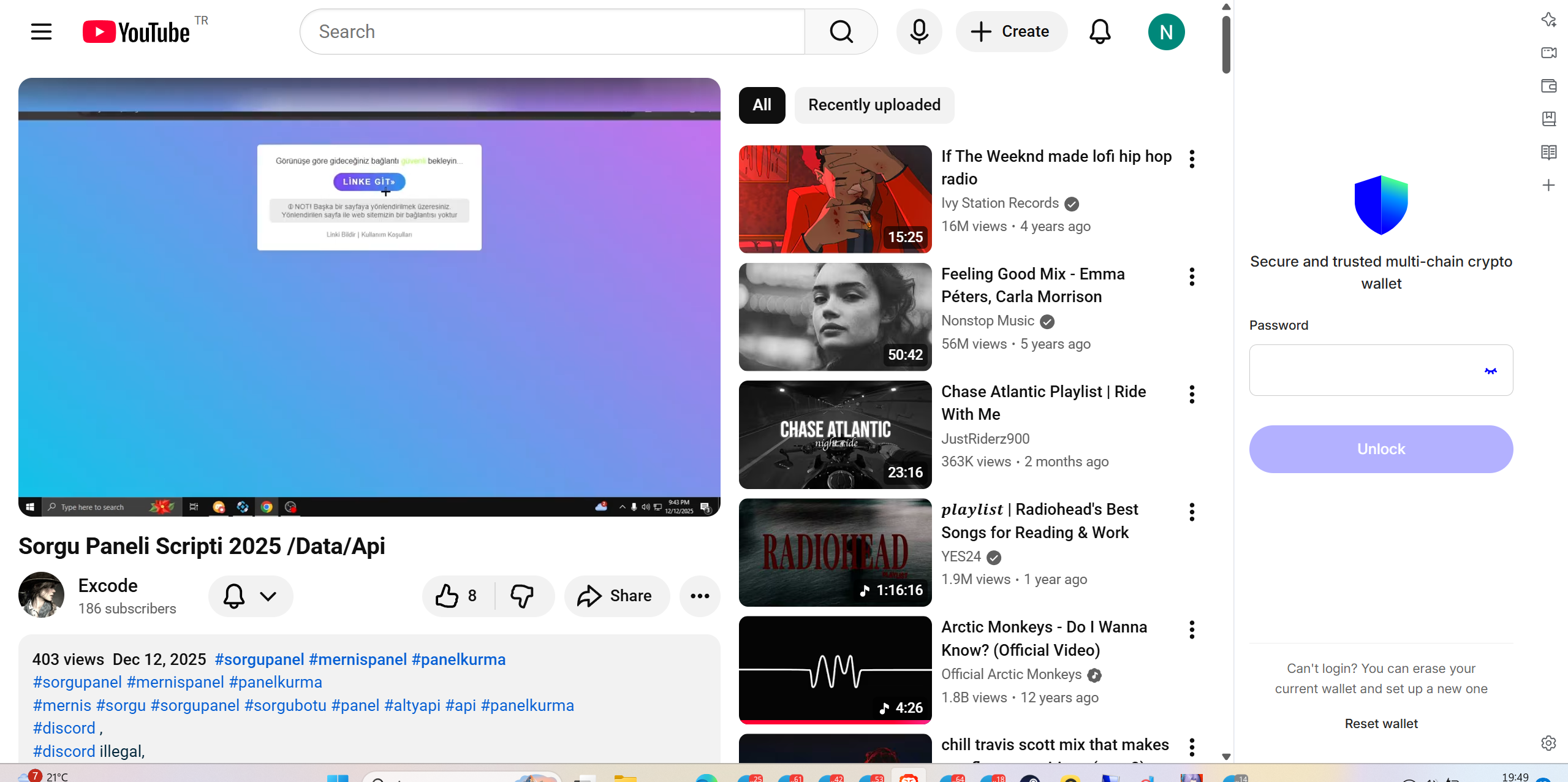Open options menu for The Weeknd lofi video
This screenshot has width=1568, height=782.
tap(1192, 159)
